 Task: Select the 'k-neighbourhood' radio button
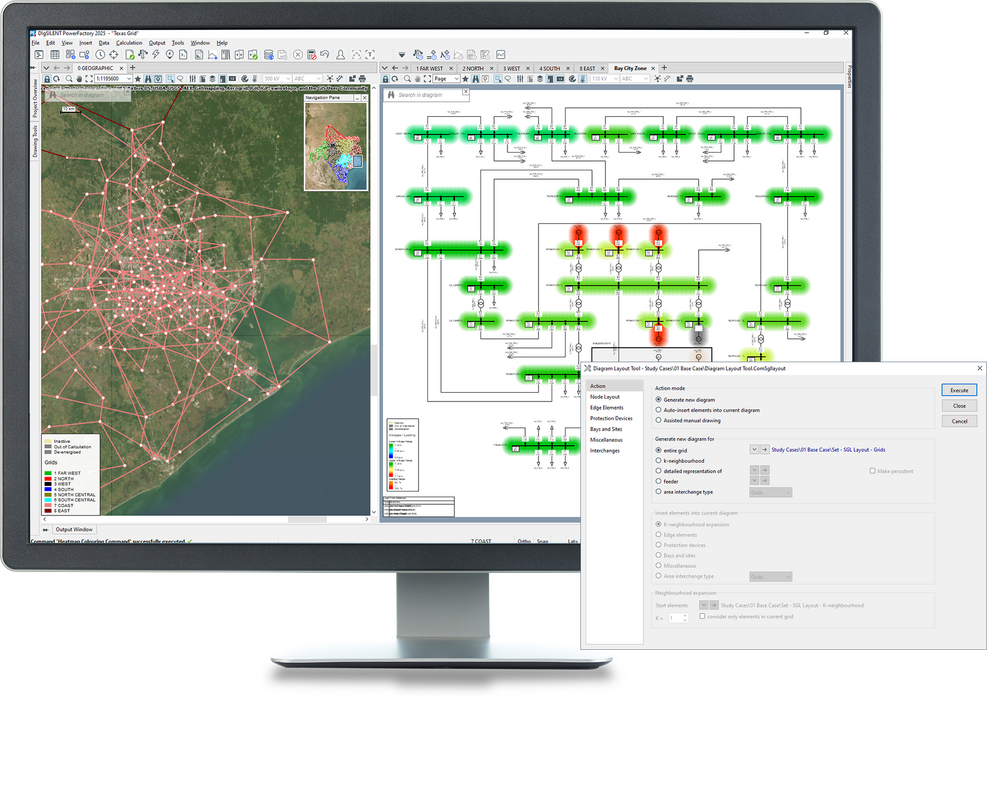658,461
